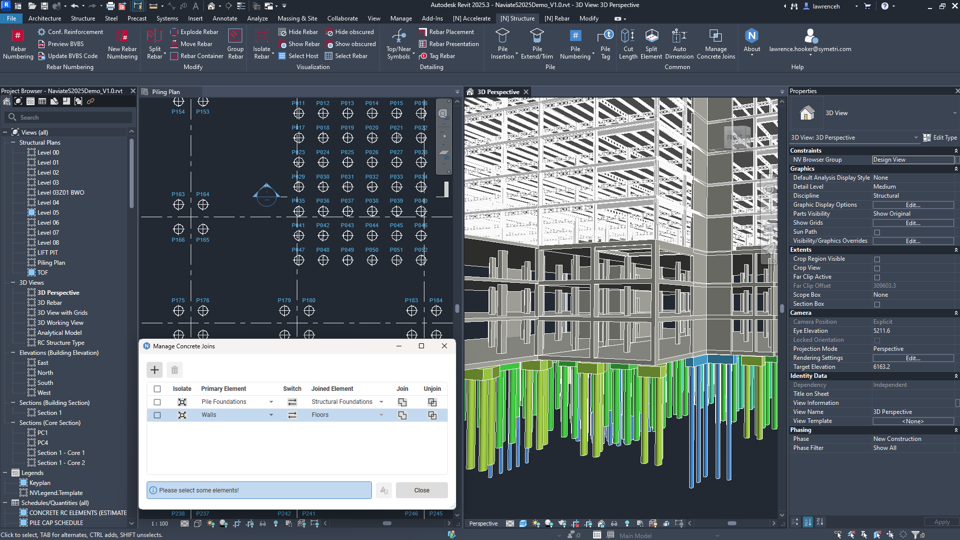Viewport: 960px width, 540px height.
Task: Click Isolate icon in Pile Foundations row
Action: (x=182, y=402)
